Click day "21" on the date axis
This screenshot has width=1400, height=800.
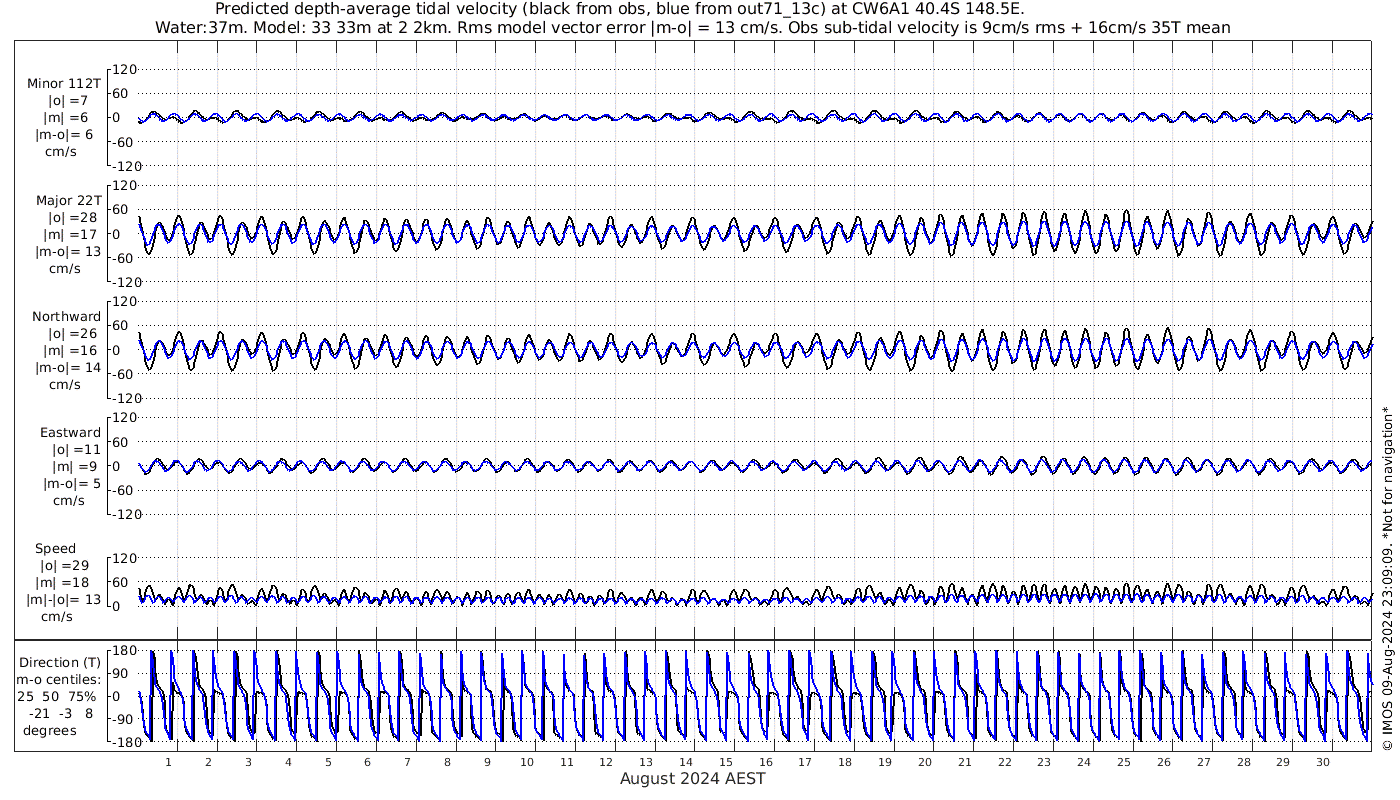coord(964,761)
